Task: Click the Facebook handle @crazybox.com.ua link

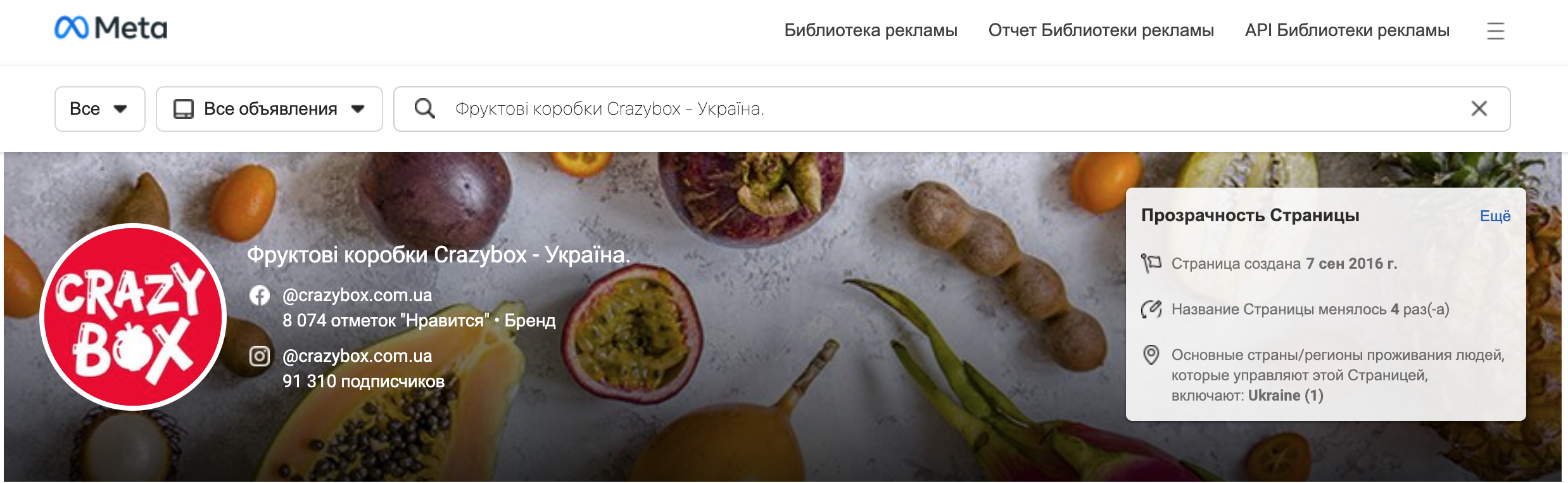Action: coord(357,295)
